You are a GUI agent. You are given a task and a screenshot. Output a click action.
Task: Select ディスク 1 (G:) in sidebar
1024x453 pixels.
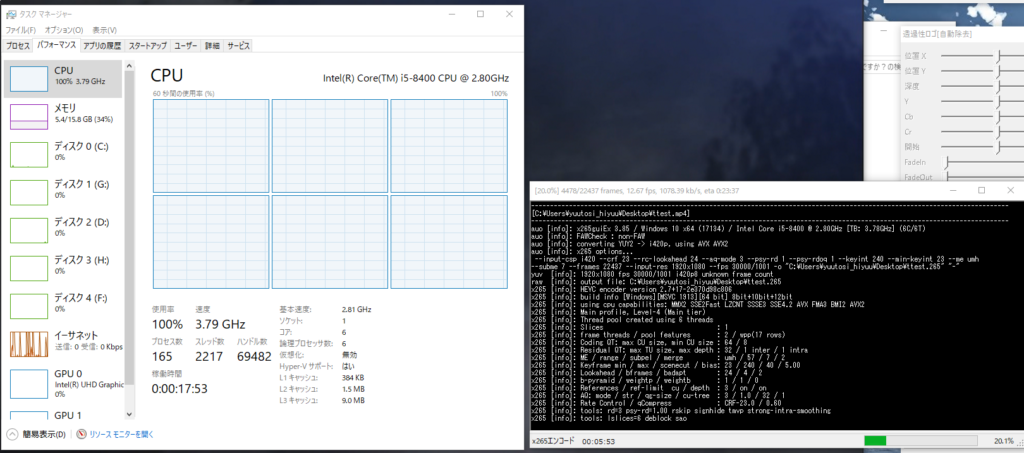[63, 193]
